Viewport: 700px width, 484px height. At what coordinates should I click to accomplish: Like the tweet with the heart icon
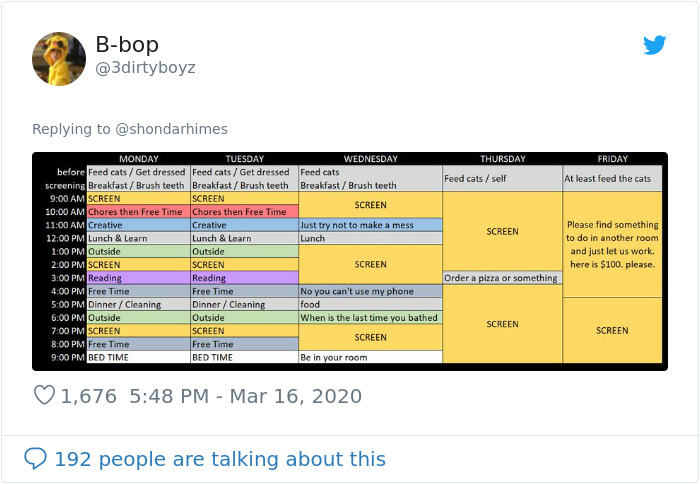[44, 396]
